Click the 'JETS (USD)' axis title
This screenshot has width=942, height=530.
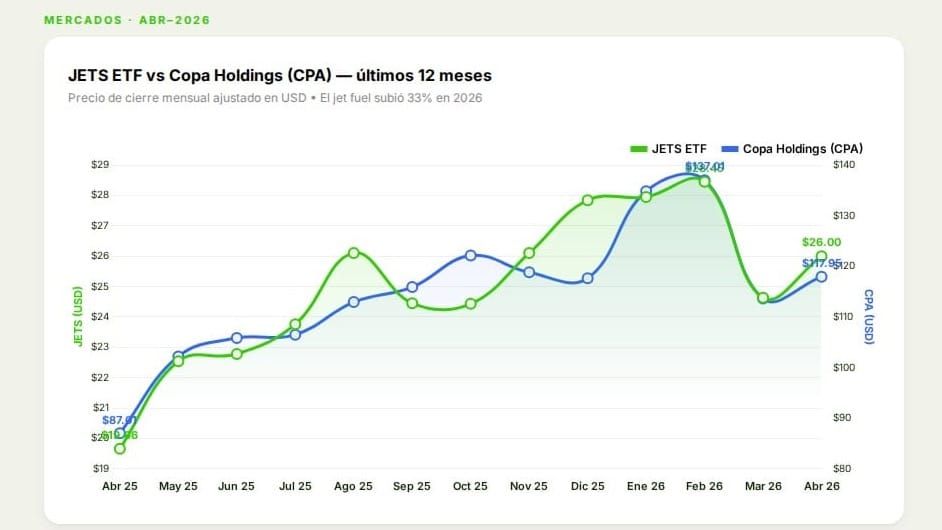77,316
